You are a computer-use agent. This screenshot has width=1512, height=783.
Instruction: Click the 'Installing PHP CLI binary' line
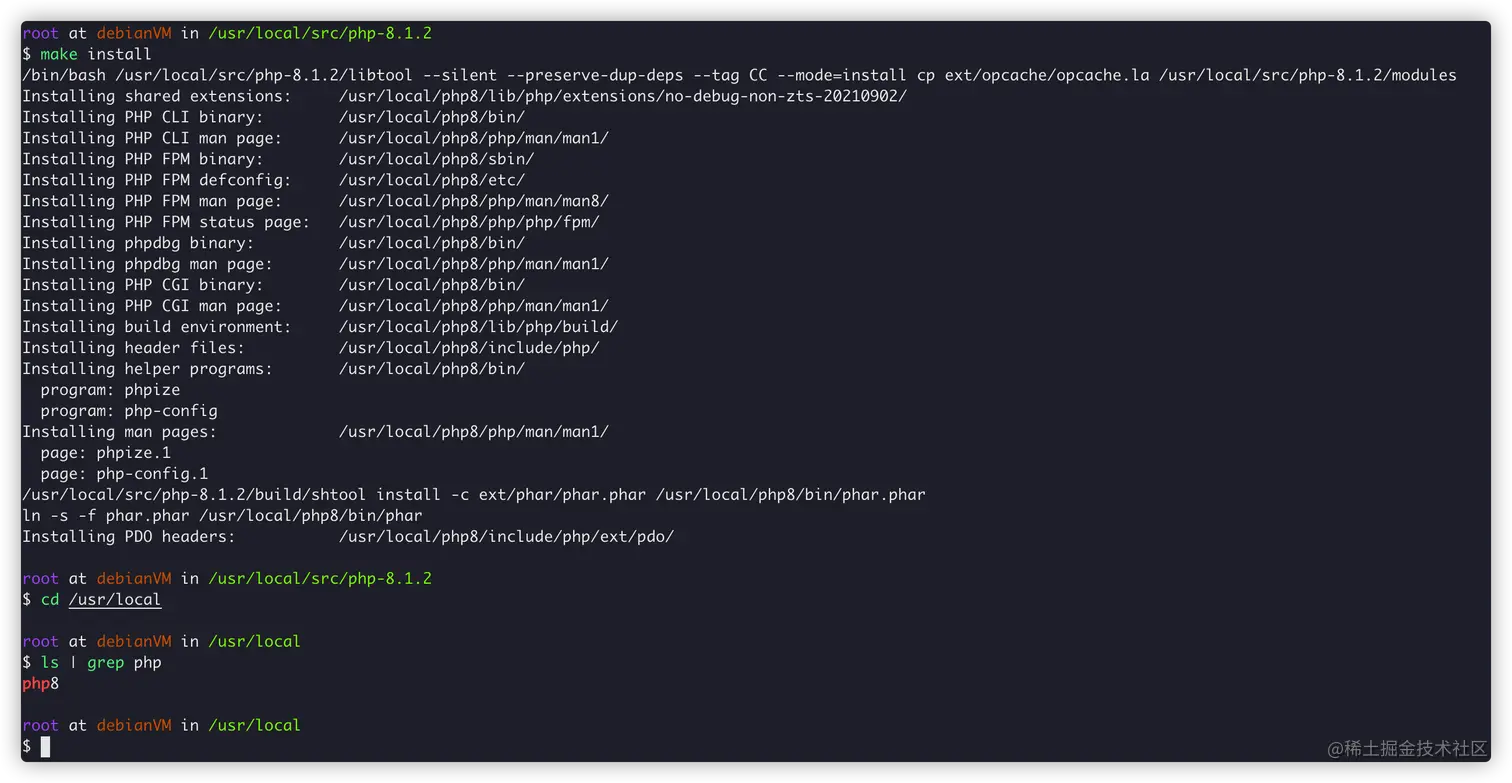(273, 117)
